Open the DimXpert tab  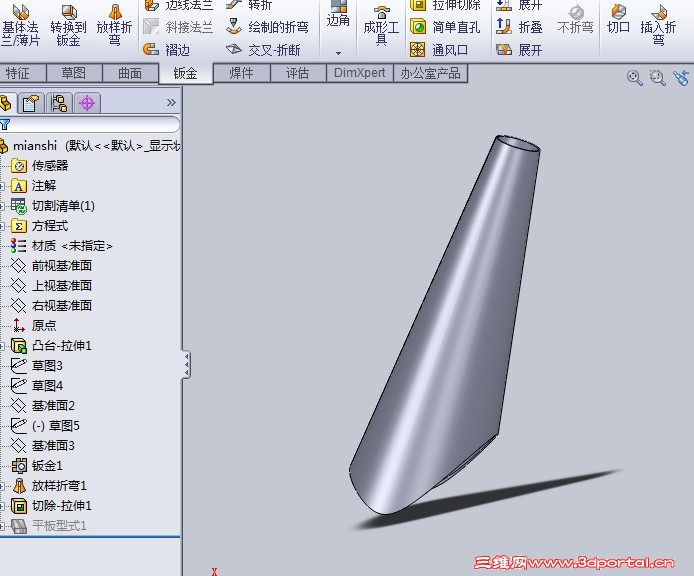click(359, 73)
